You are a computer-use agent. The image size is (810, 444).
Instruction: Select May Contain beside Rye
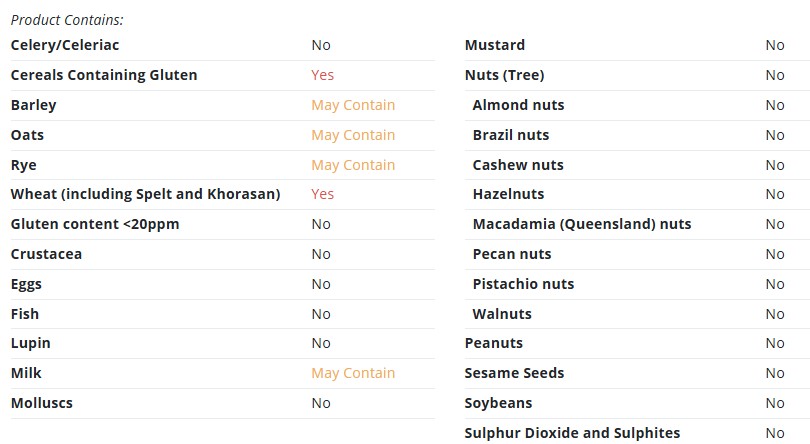[x=353, y=165]
